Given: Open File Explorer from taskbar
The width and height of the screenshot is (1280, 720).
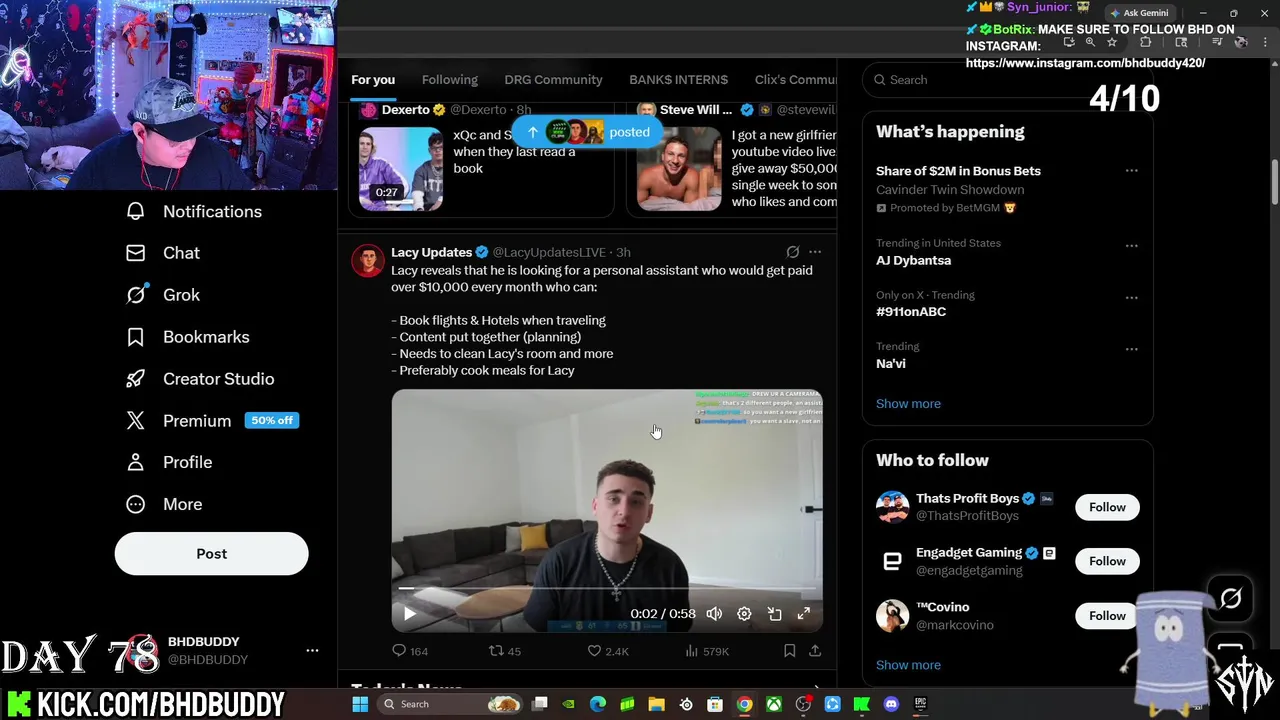Looking at the screenshot, I should click(x=656, y=704).
